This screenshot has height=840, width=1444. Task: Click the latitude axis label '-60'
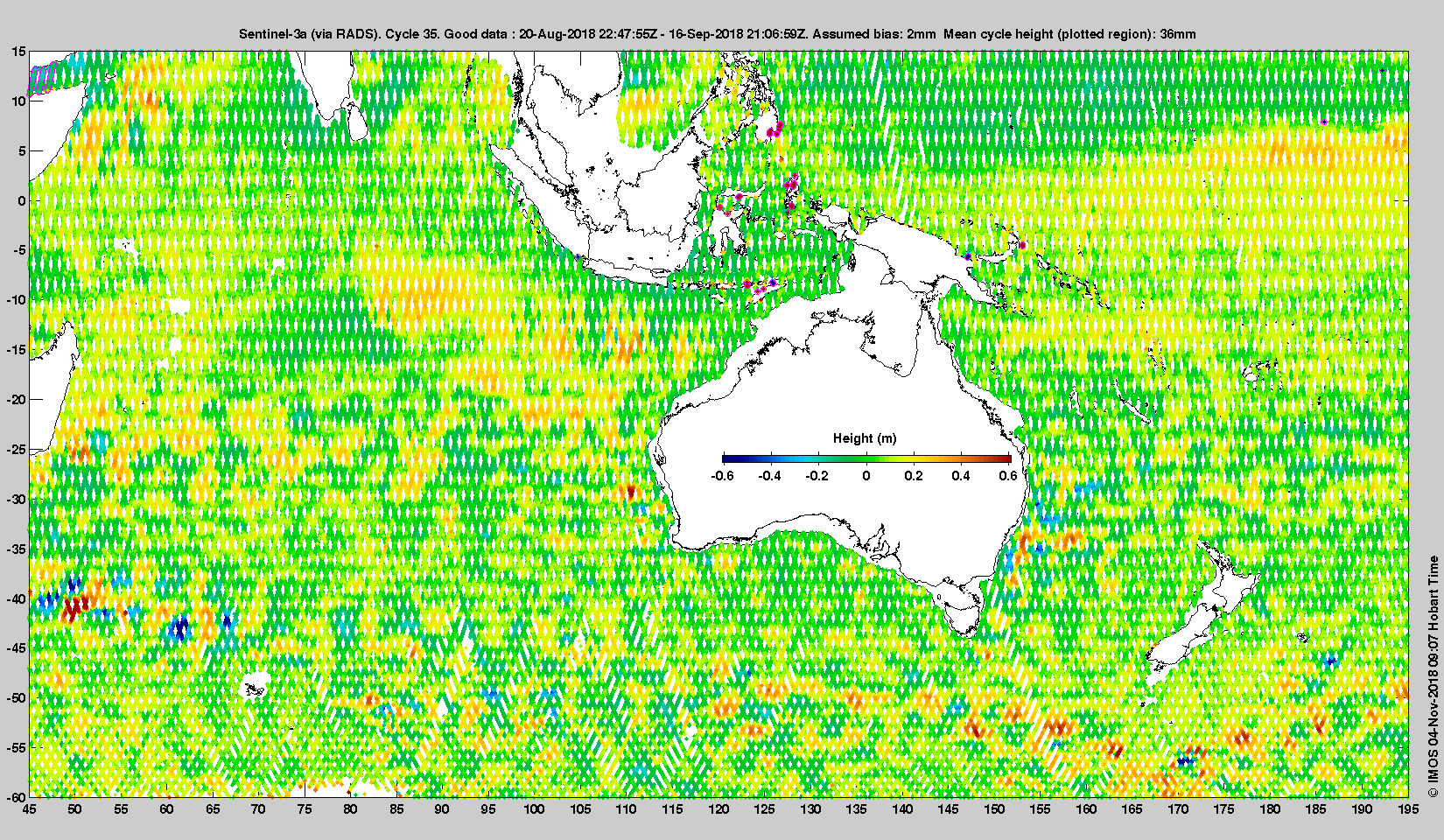17,797
